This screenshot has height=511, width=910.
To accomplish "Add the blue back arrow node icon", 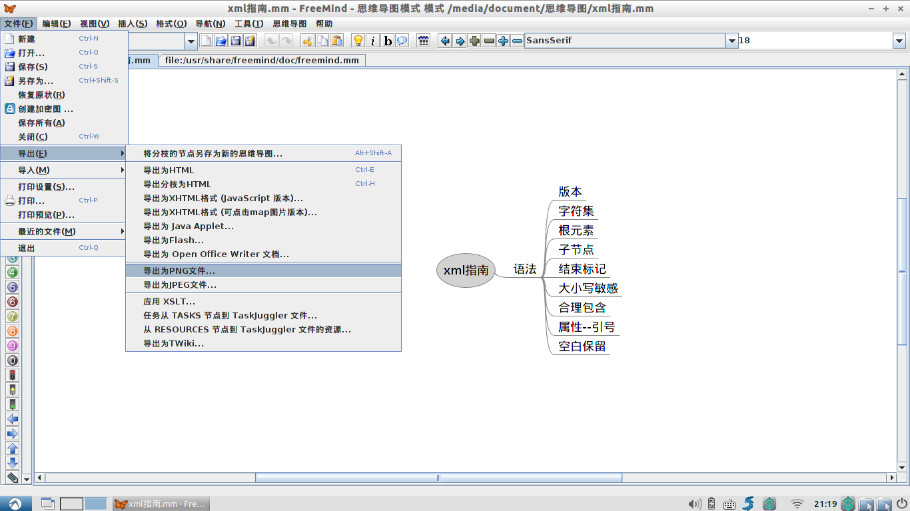I will (x=12, y=419).
